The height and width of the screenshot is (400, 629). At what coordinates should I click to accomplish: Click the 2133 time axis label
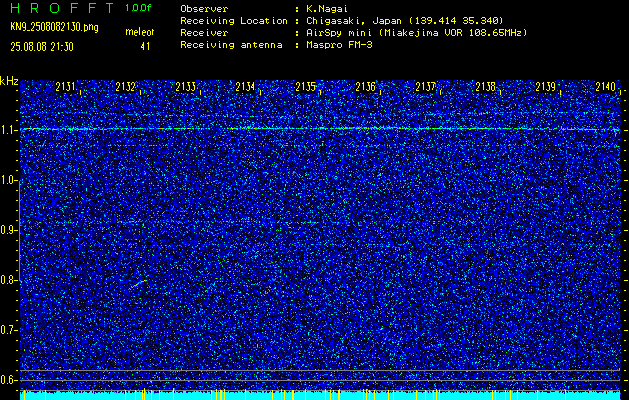tap(185, 87)
